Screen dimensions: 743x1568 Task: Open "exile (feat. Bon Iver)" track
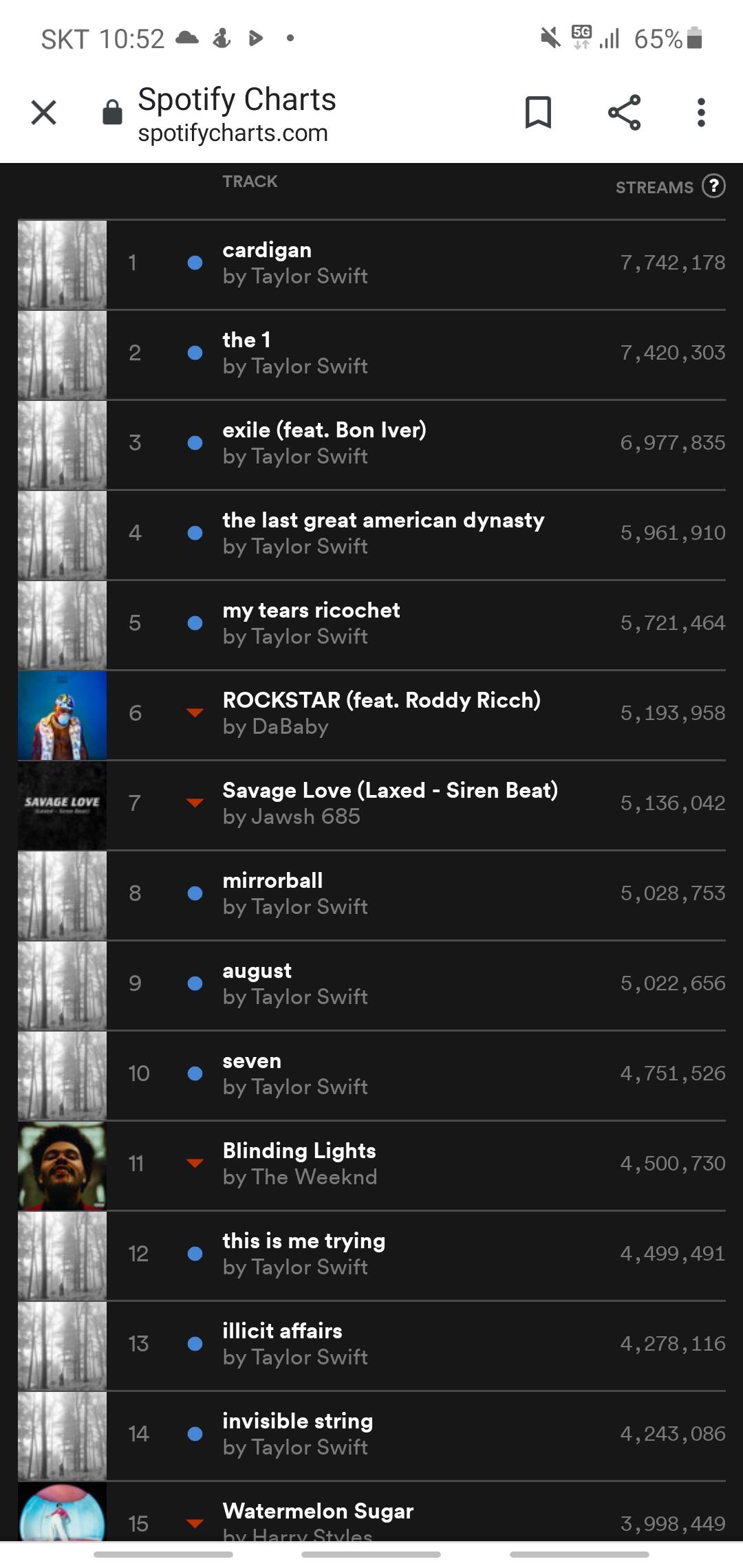tap(324, 430)
